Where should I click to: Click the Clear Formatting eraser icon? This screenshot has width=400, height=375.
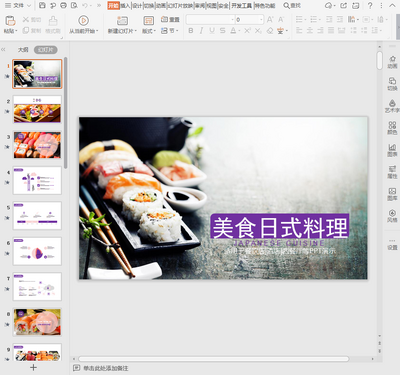(x=270, y=31)
